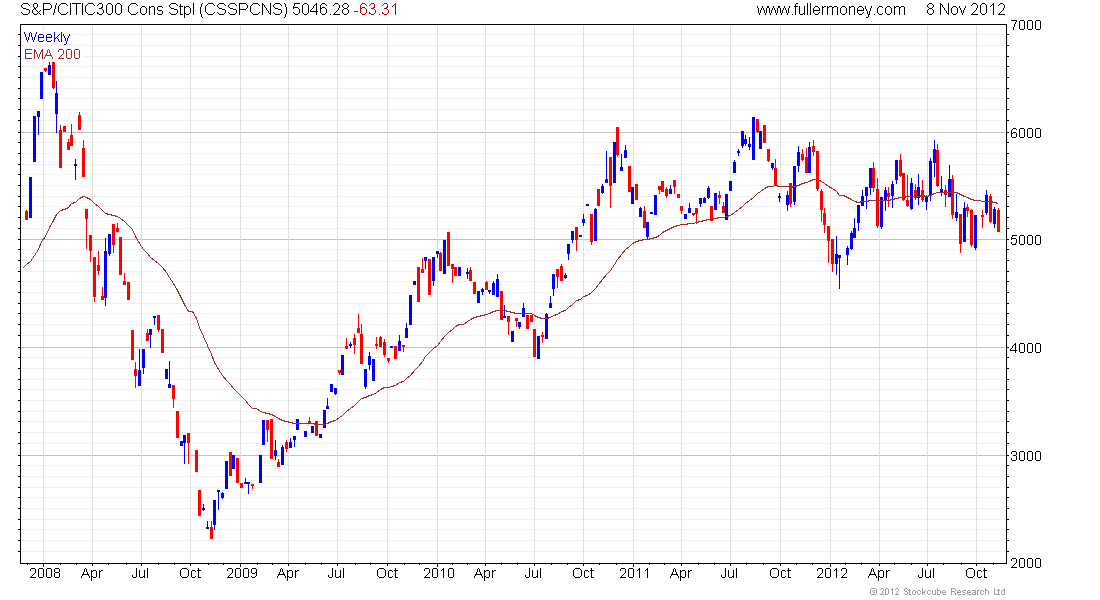Screen dimensions: 1100x600
Task: Click the 2012 x-axis year label
Action: pyautogui.click(x=831, y=573)
